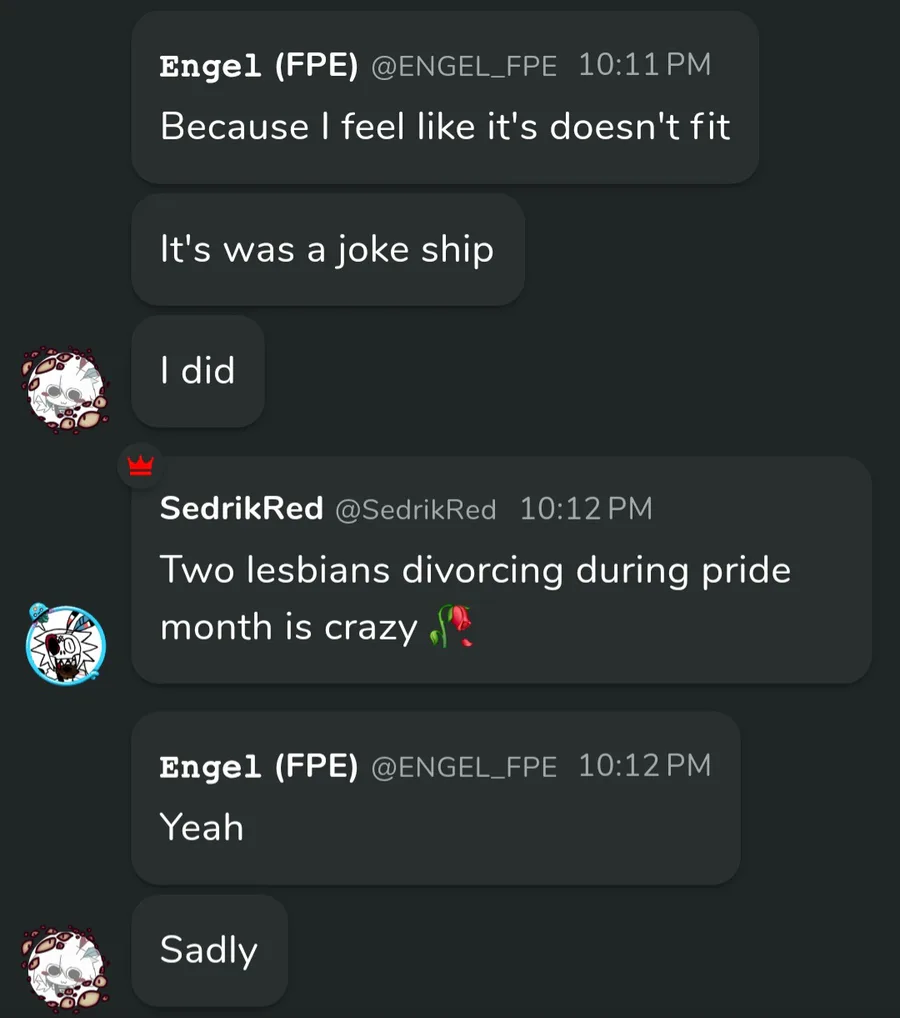Select the "It's was a joke ship" message
900x1018 pixels.
click(328, 250)
